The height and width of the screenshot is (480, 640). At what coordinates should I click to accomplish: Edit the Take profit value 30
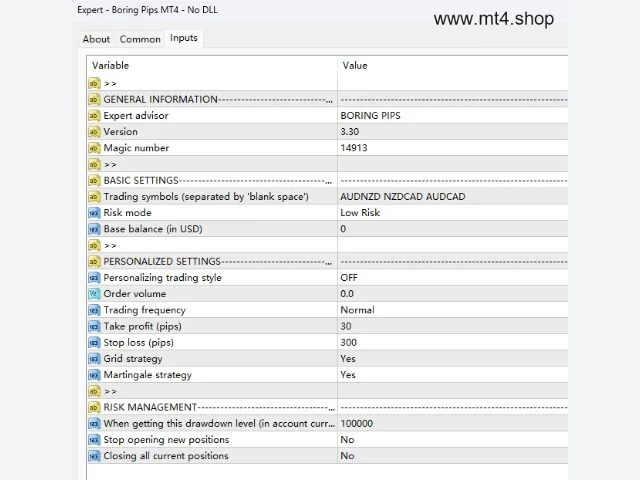tap(346, 326)
